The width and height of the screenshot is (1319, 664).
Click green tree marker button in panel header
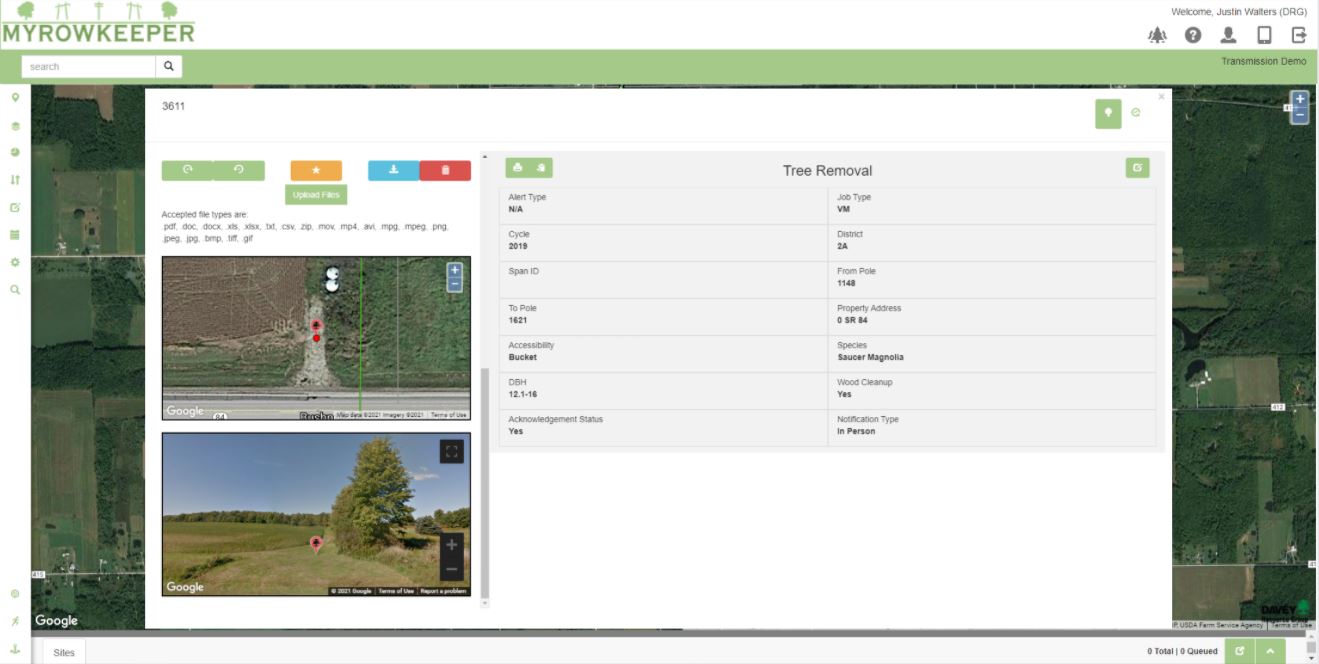[x=1108, y=113]
